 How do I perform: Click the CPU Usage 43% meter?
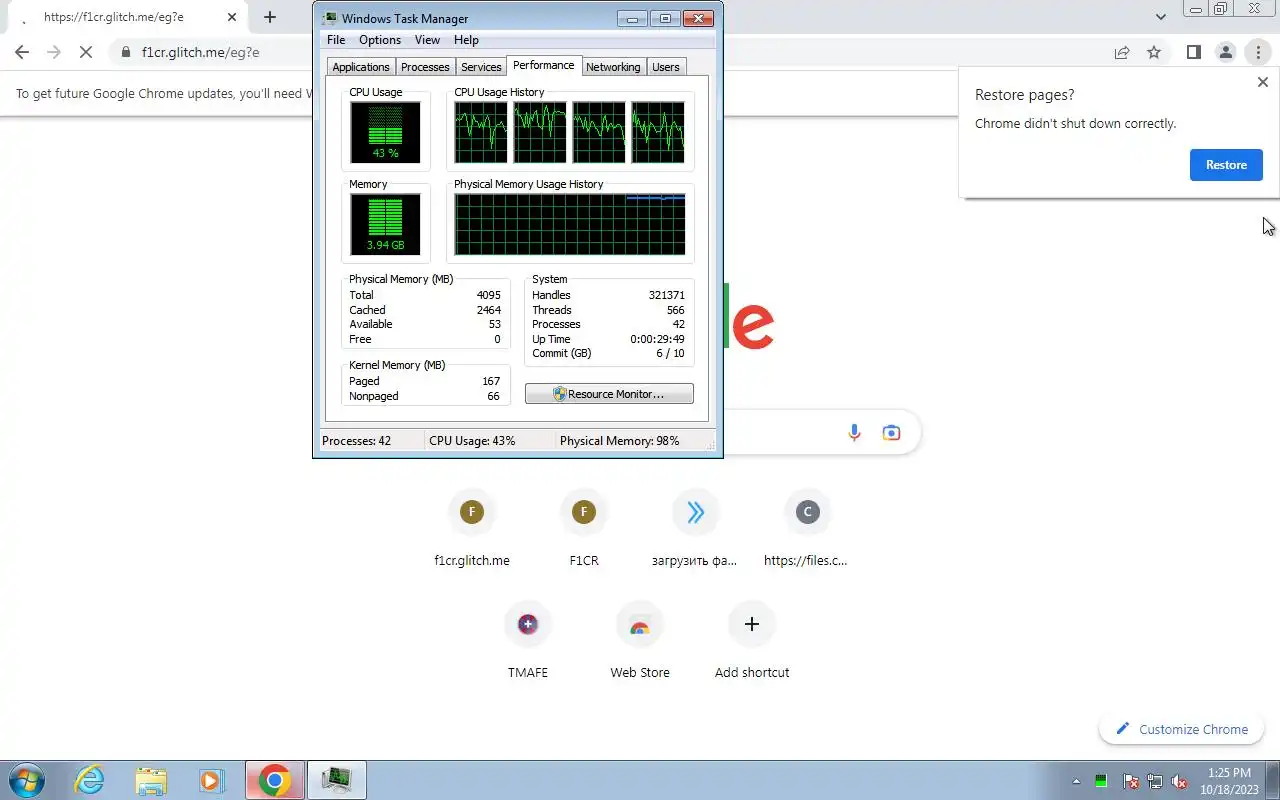tap(385, 132)
